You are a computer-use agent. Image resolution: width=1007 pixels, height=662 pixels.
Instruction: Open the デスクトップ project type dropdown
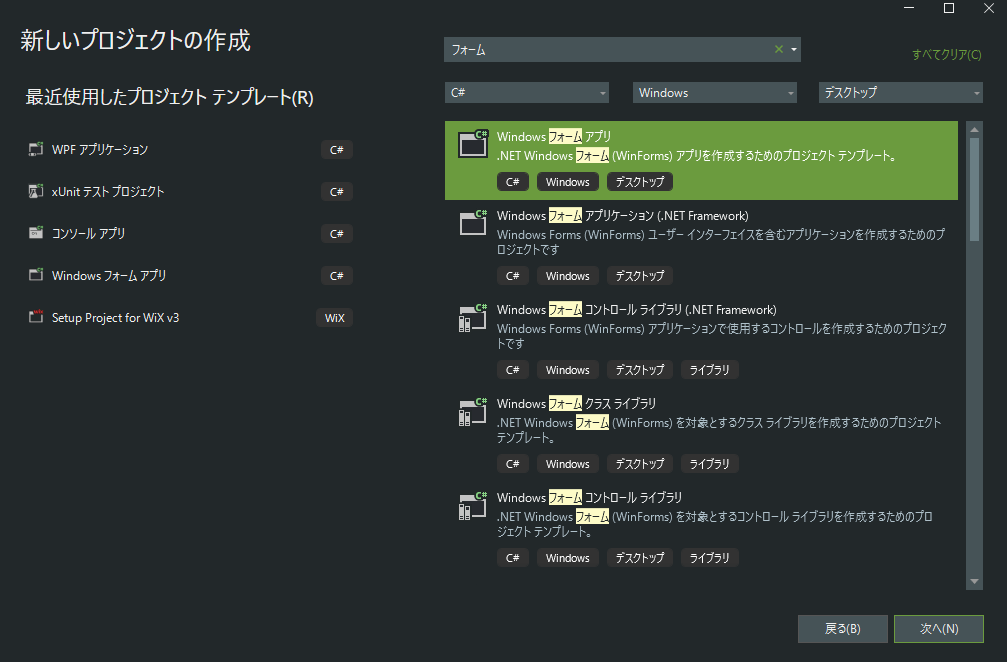pyautogui.click(x=900, y=92)
